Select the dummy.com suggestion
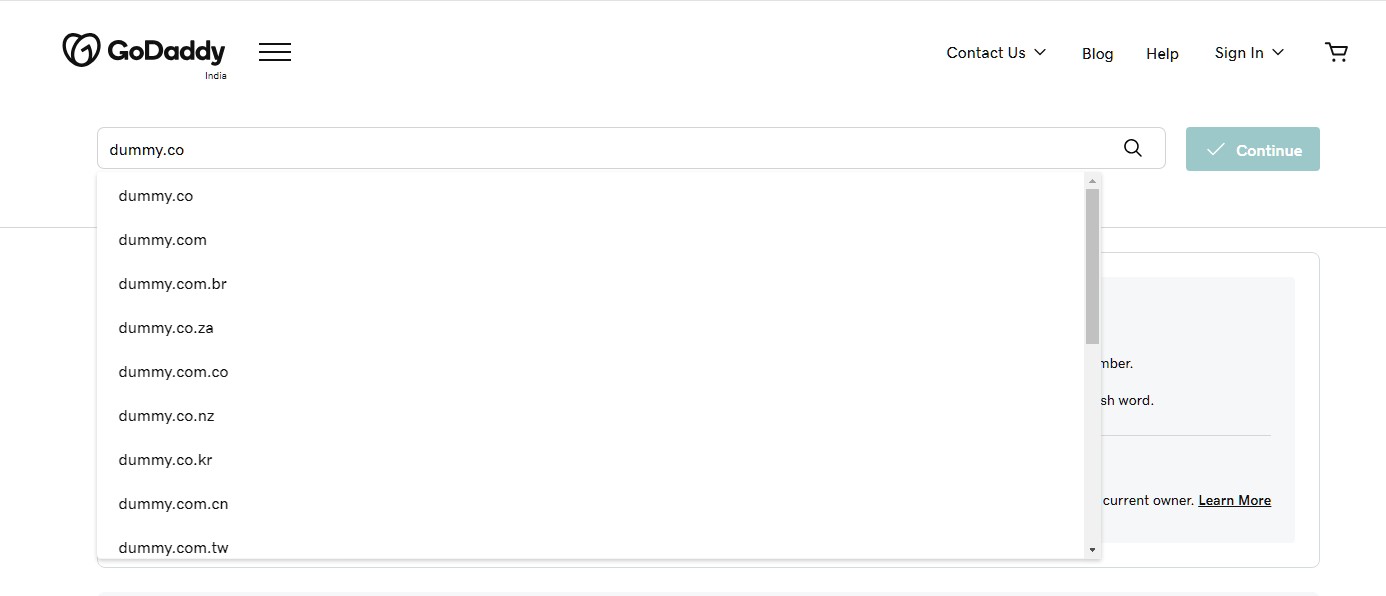The height and width of the screenshot is (596, 1386). click(x=163, y=240)
